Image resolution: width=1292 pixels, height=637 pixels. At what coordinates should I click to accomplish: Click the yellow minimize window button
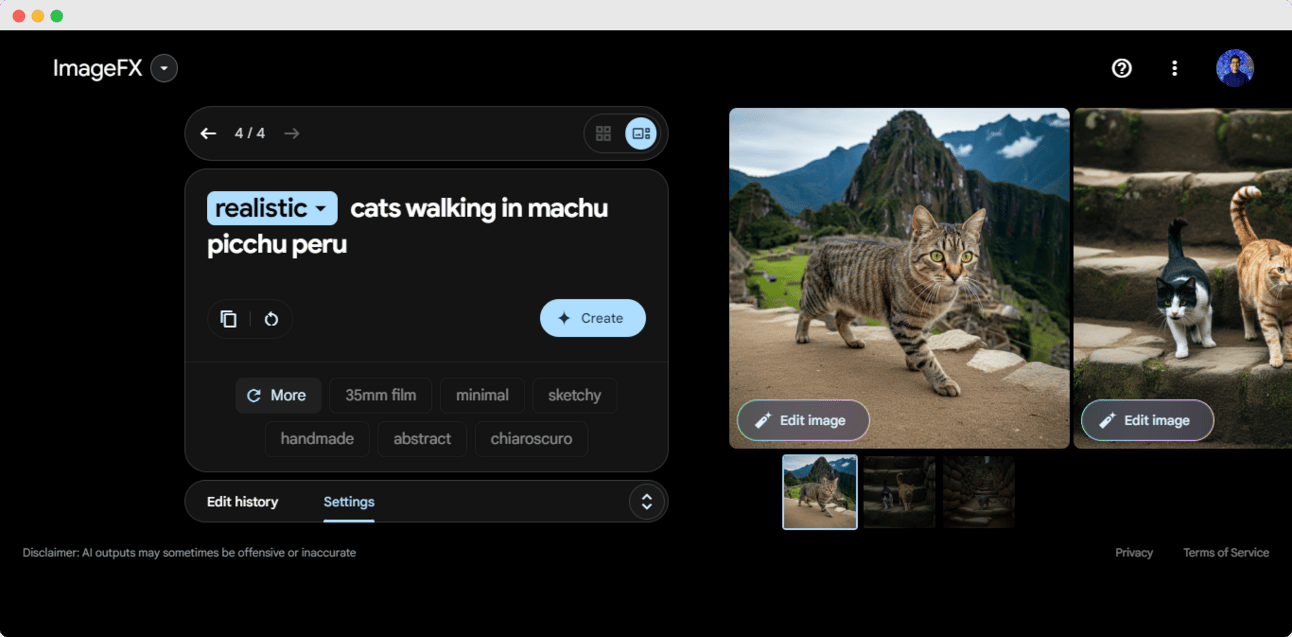tap(38, 16)
